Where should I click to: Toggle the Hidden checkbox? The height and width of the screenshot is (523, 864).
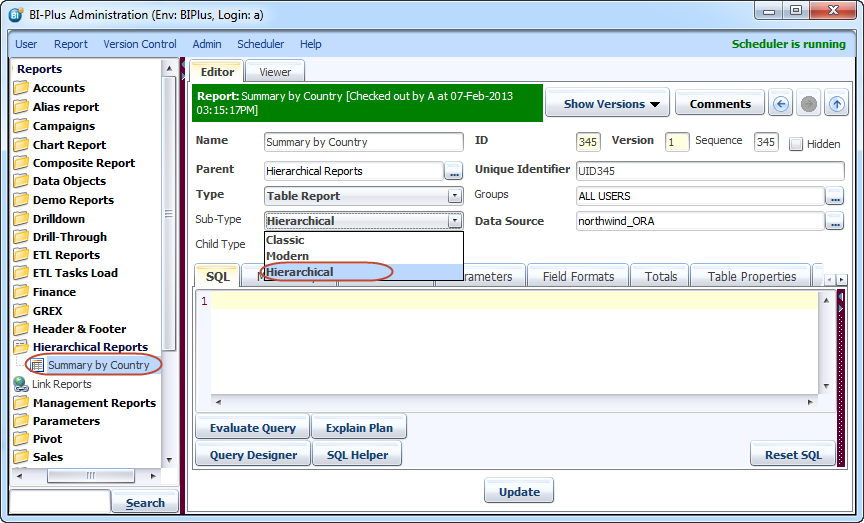[x=796, y=144]
